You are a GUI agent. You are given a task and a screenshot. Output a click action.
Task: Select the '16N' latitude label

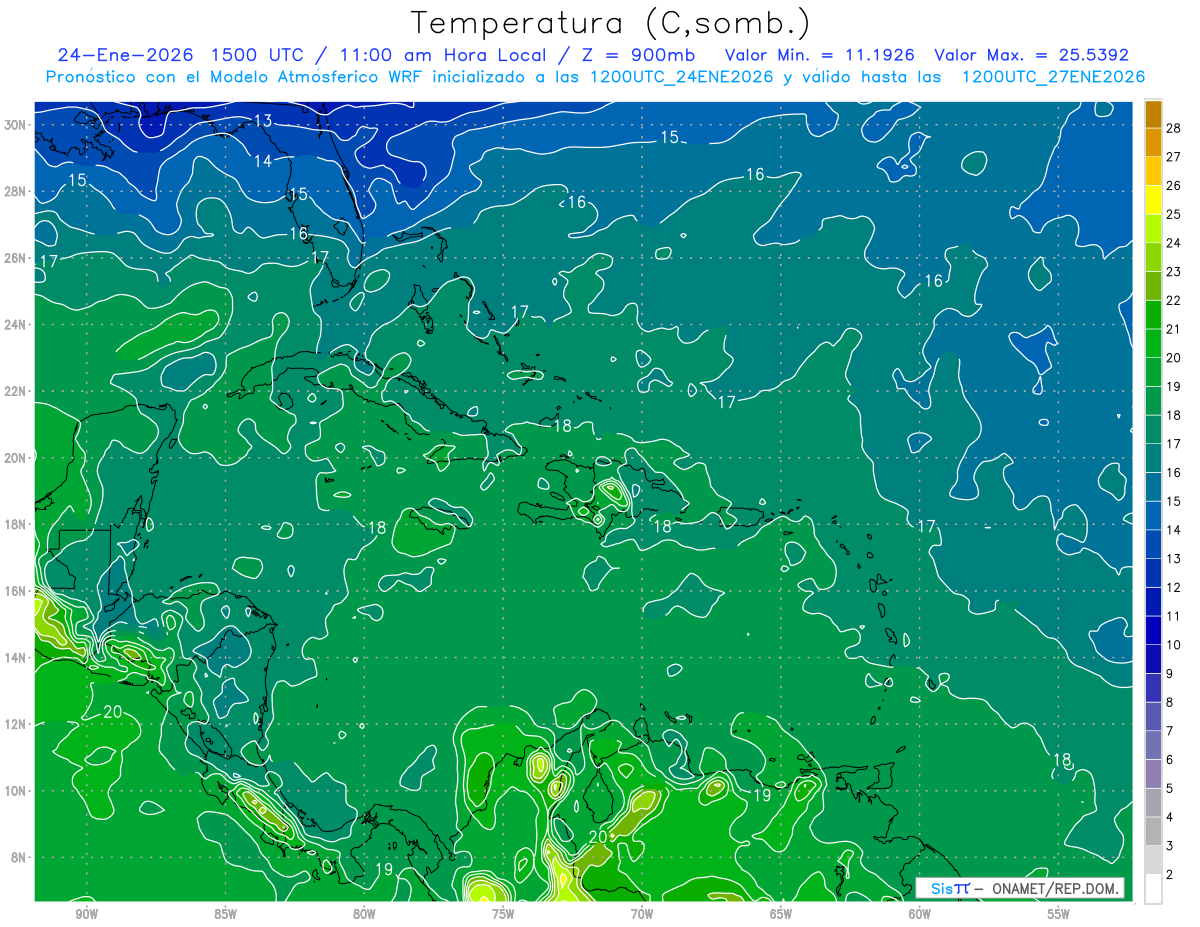coord(15,591)
